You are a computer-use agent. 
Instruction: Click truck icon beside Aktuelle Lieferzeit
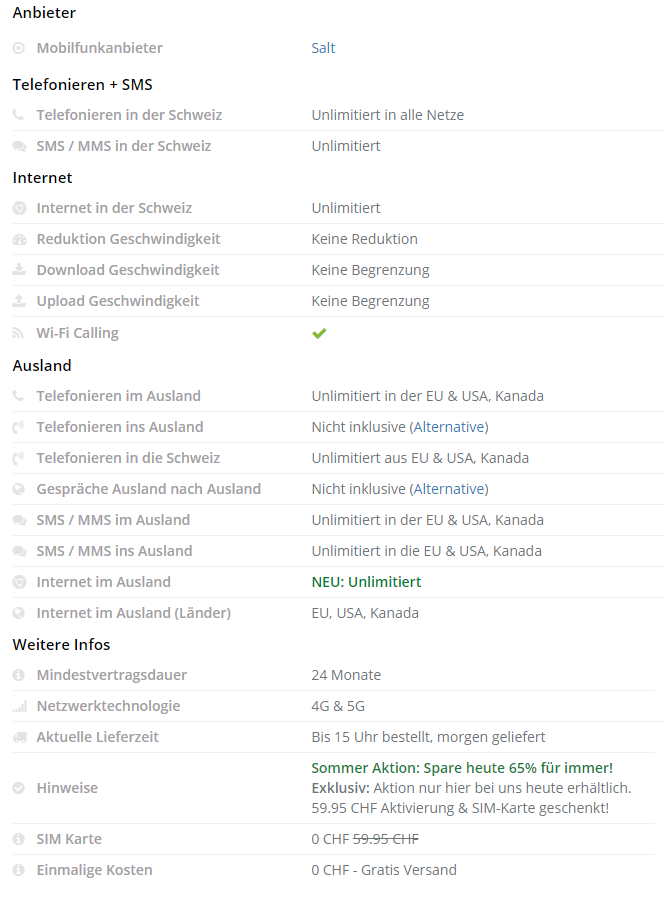(x=19, y=737)
